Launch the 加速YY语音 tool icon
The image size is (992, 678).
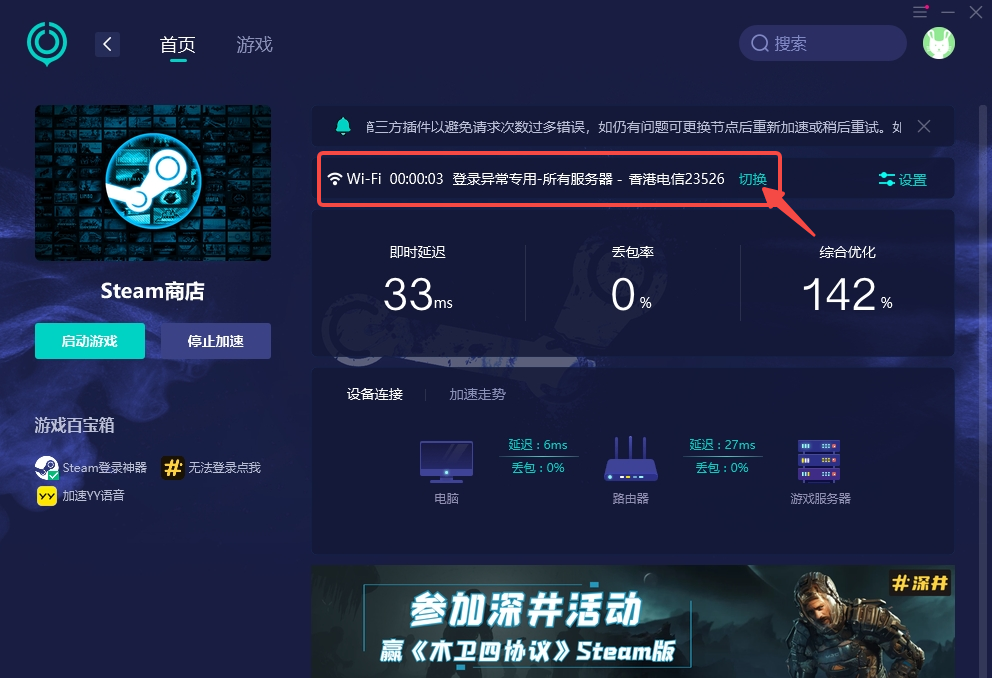coord(47,496)
